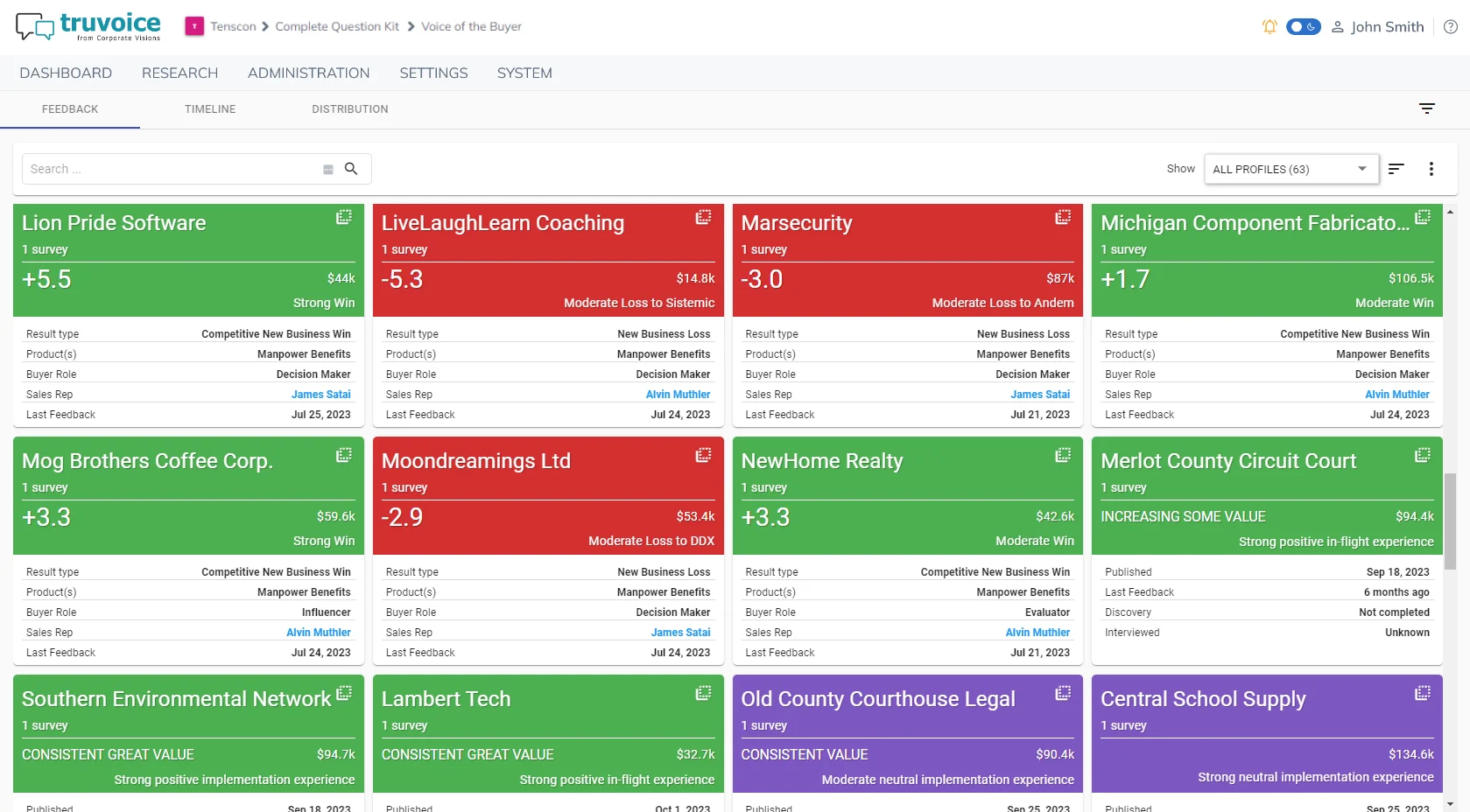The height and width of the screenshot is (812, 1470).
Task: Open Michigan Component Fabricator card expand icon
Action: pyautogui.click(x=1423, y=217)
